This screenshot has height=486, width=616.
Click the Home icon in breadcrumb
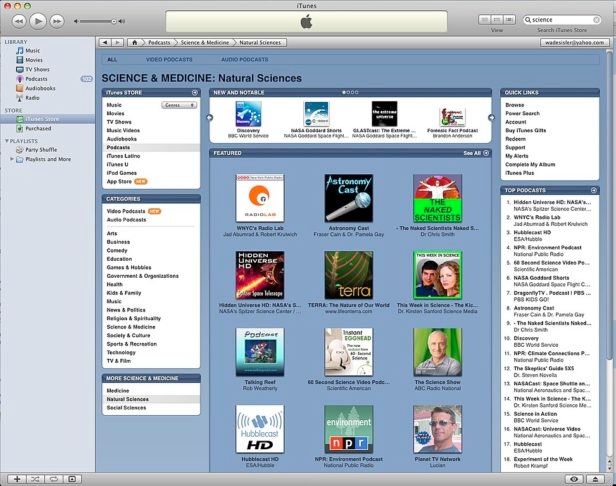click(134, 42)
